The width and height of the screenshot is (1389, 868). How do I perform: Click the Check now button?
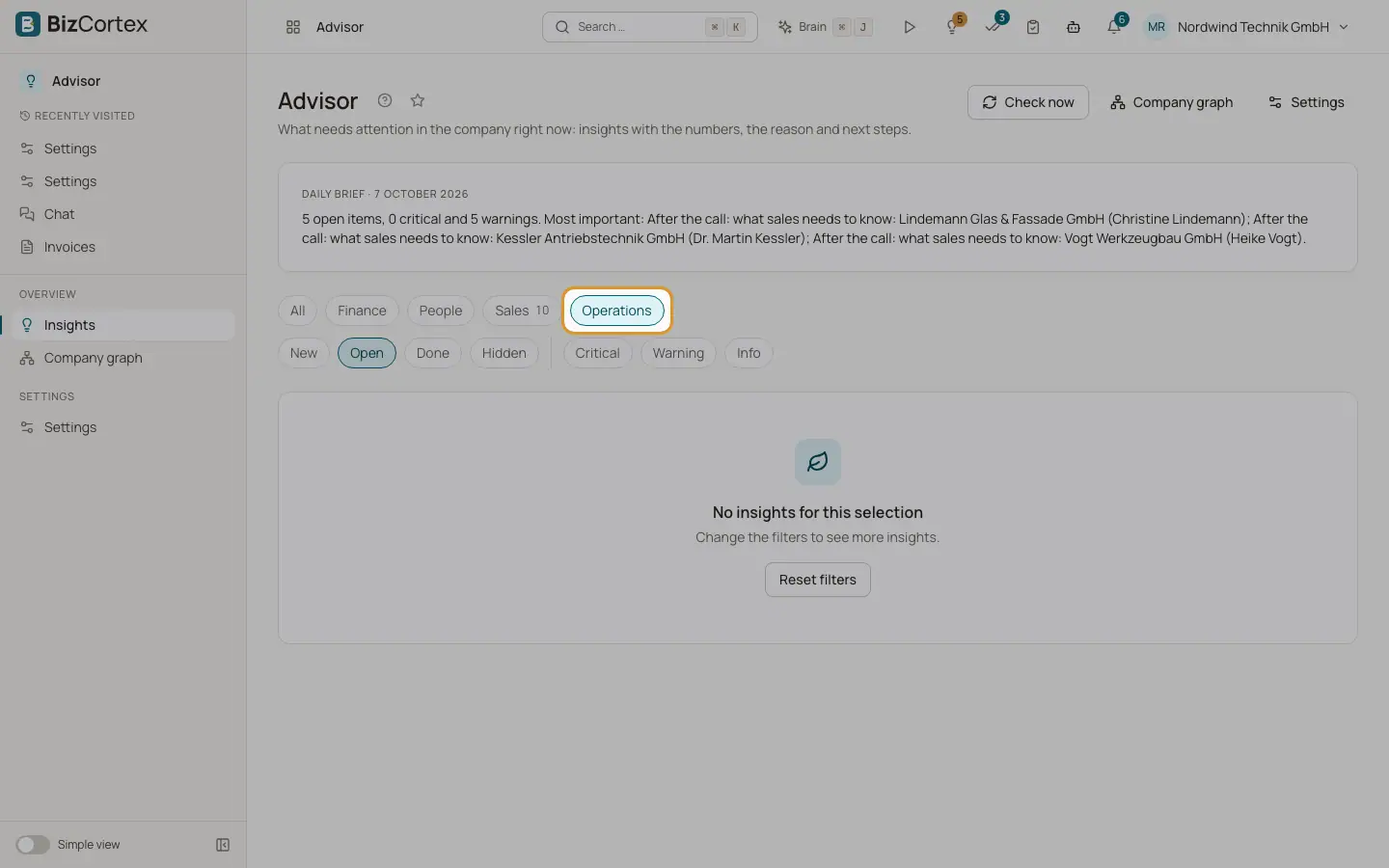(1028, 102)
